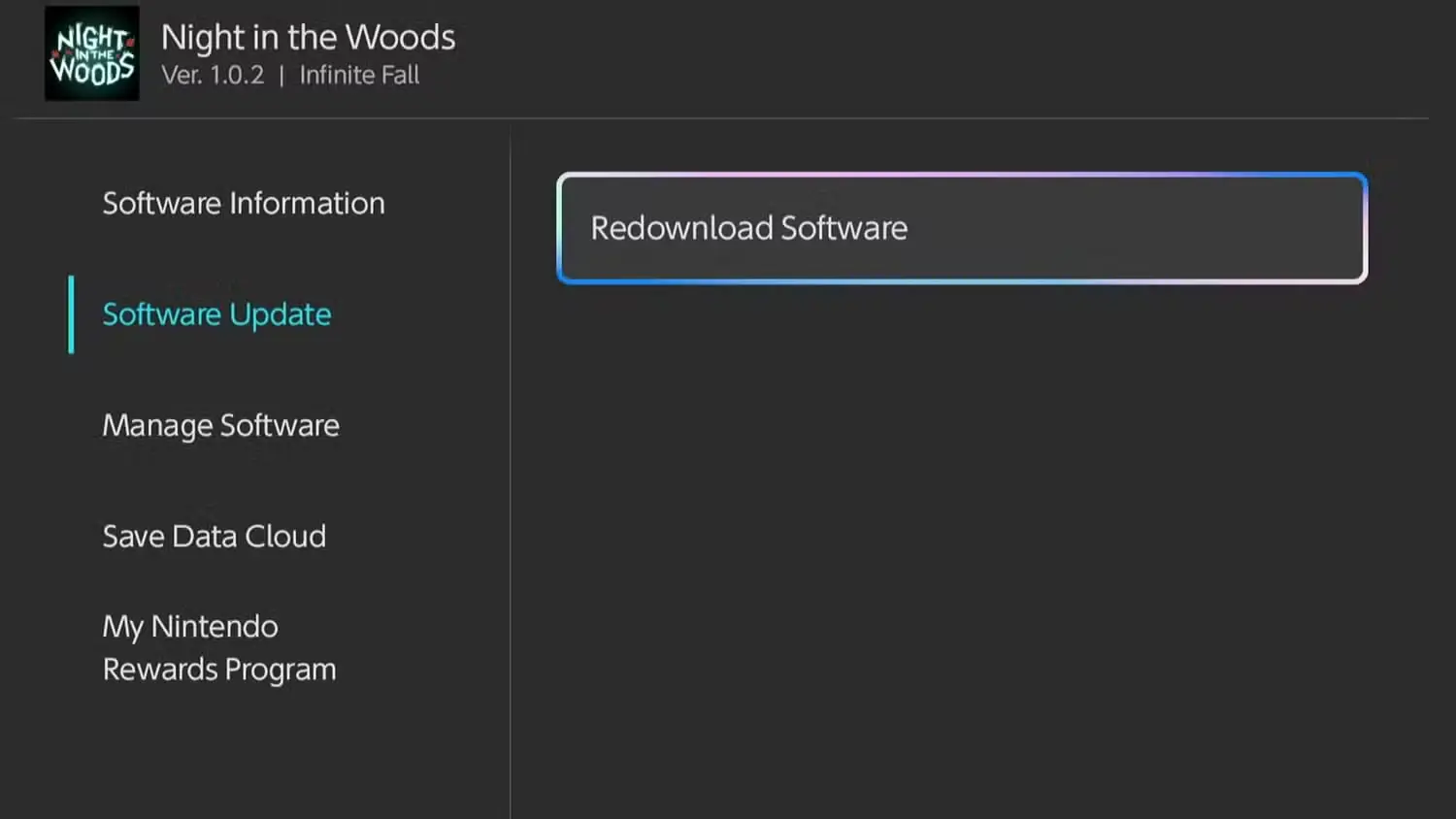Click the Ver. 1.0.2 version label

(213, 75)
